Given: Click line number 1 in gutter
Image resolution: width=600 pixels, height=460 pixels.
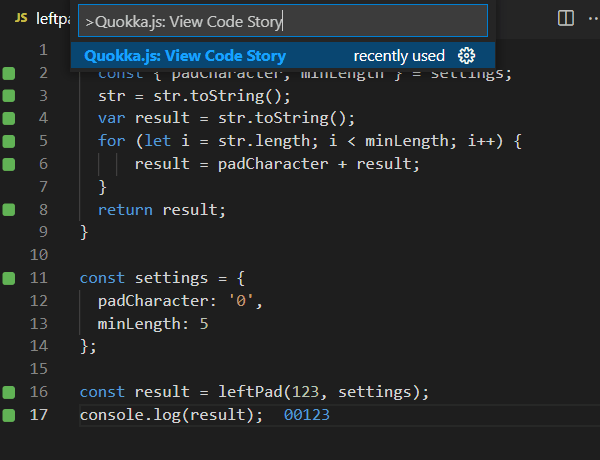Looking at the screenshot, I should (x=43, y=50).
